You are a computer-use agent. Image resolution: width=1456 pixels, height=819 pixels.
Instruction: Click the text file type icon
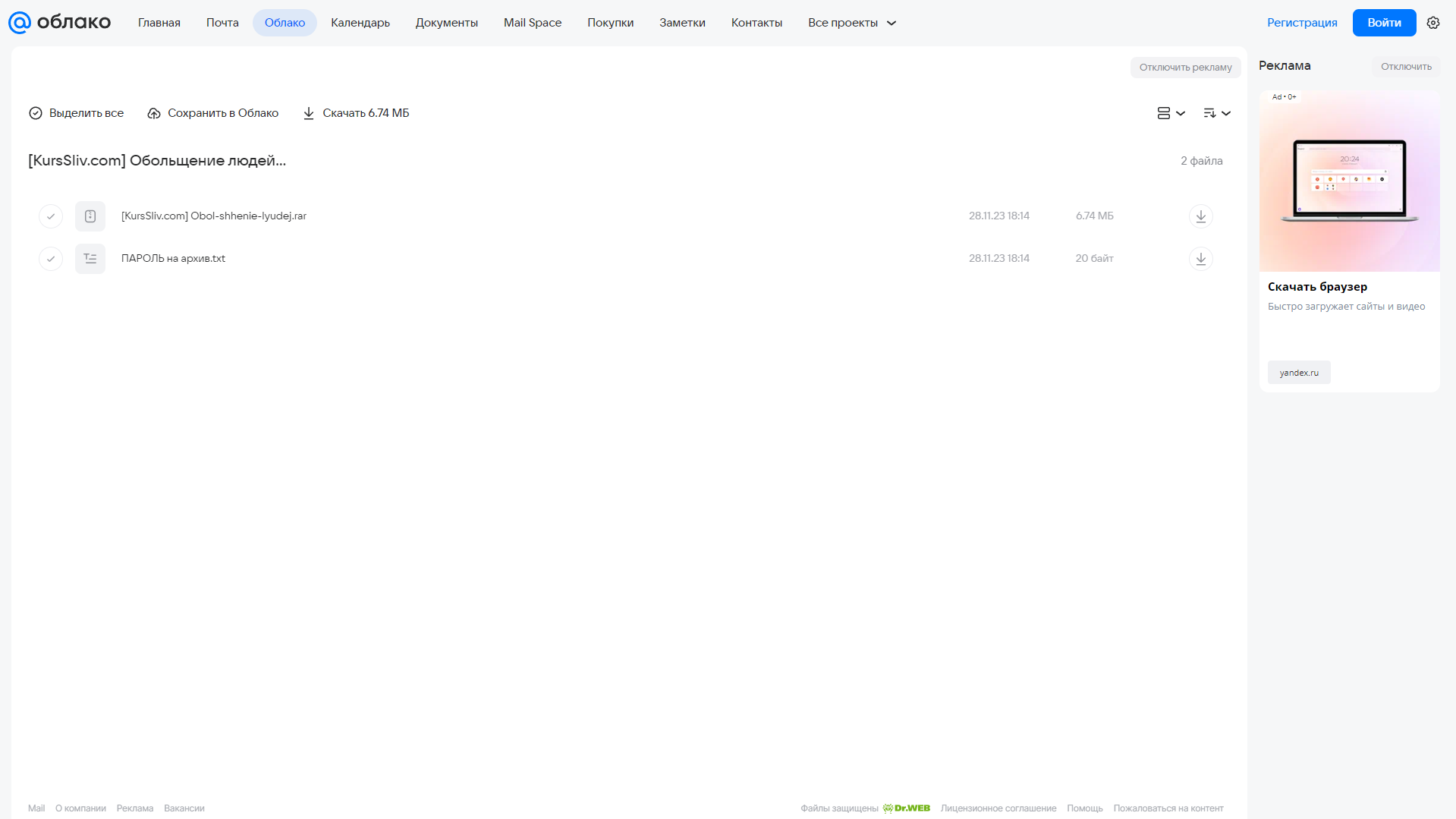click(90, 259)
